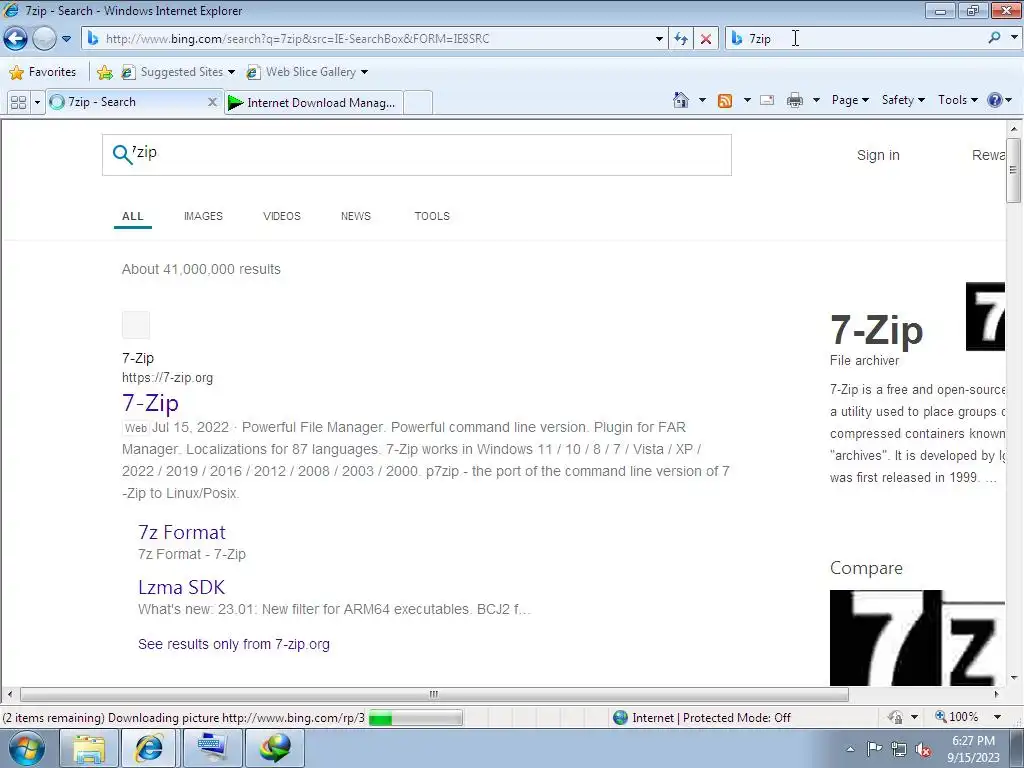Select the ALL results tab
Viewport: 1024px width, 768px height.
pos(133,216)
